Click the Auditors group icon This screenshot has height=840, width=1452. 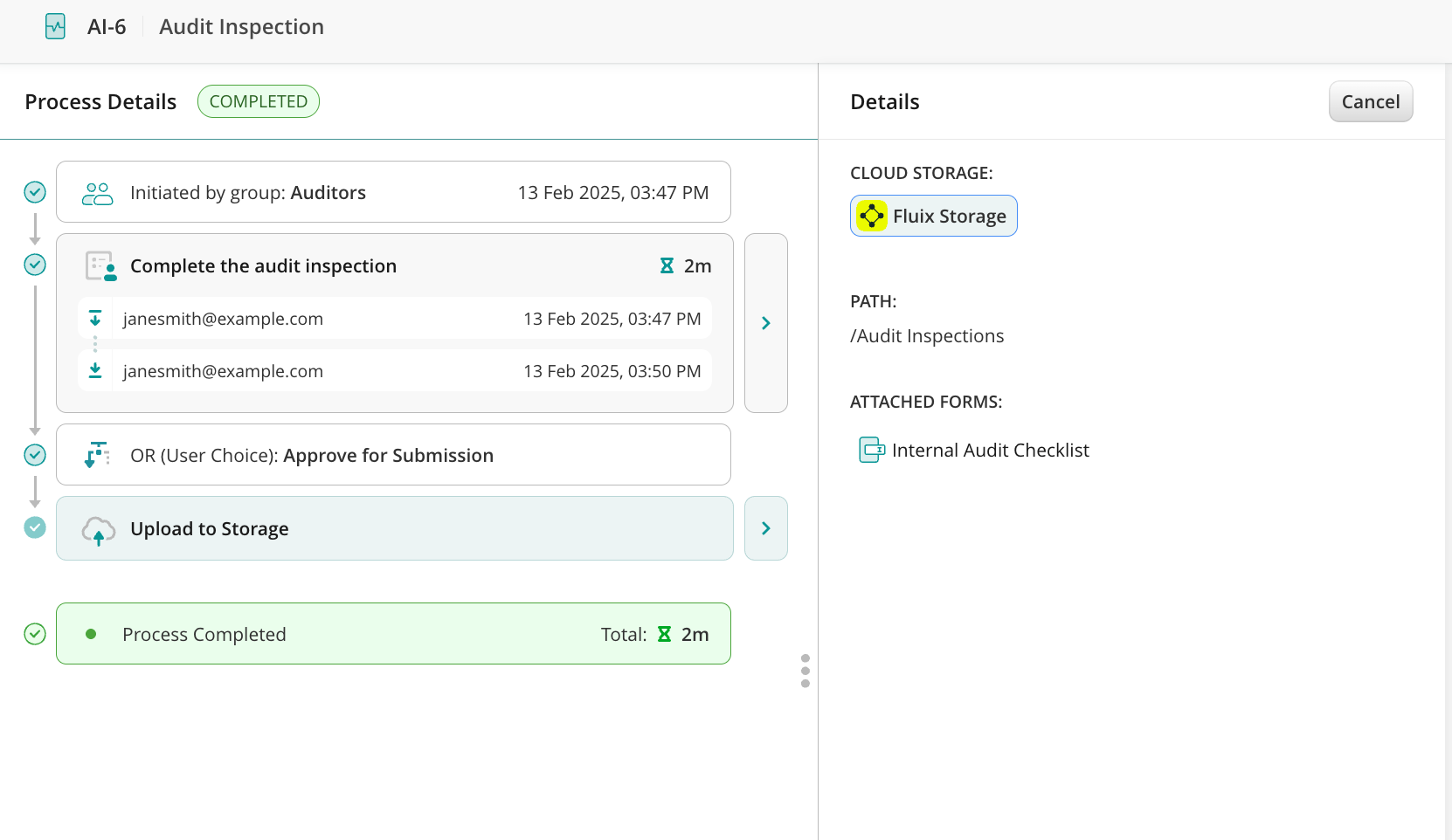click(97, 193)
